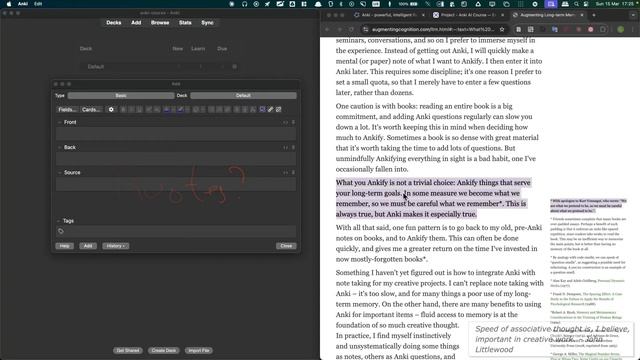The width and height of the screenshot is (640, 360).
Task: Click the browser reload icon
Action: [x=352, y=29]
